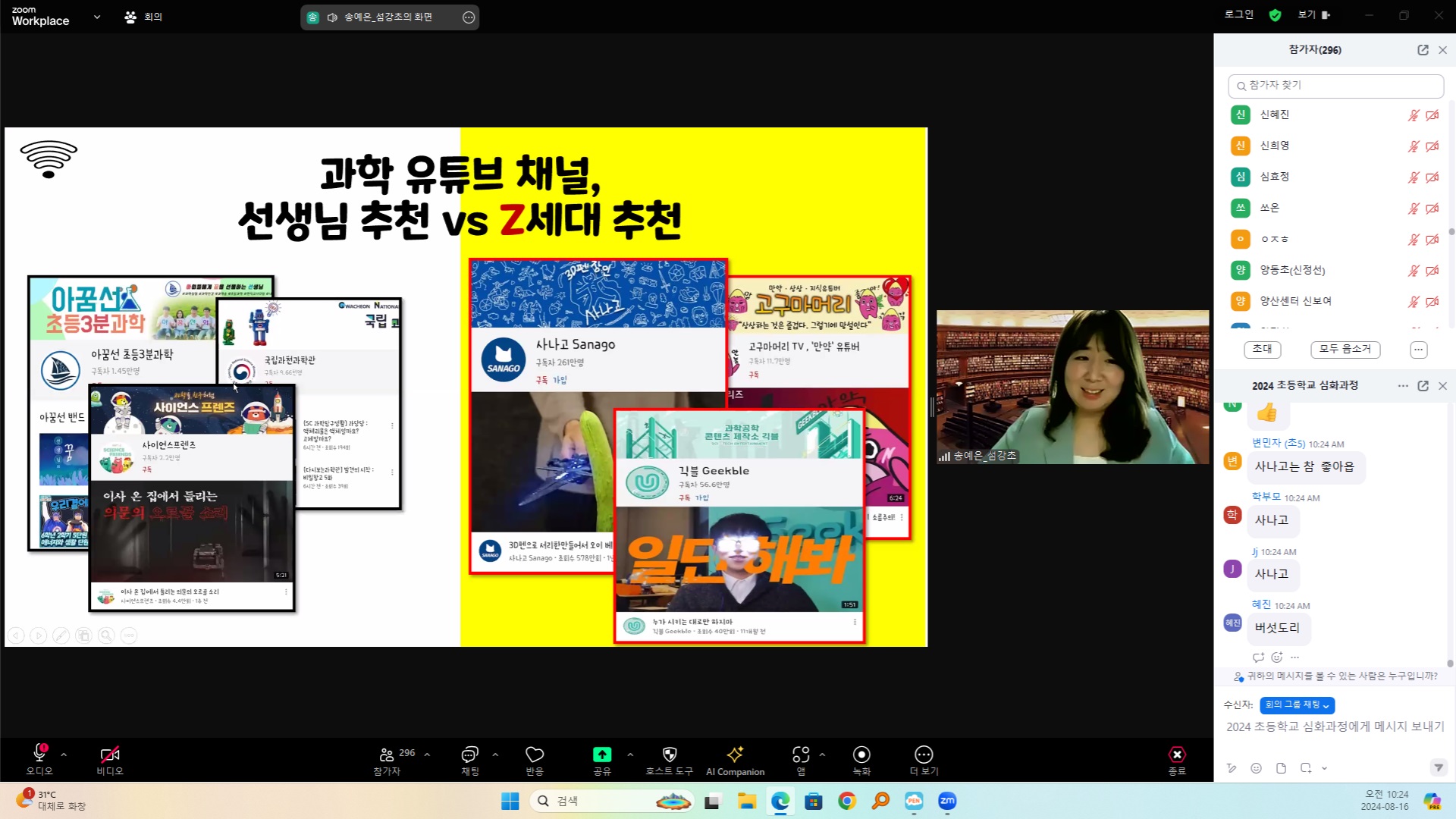Screen dimensions: 1456x819
Task: Open the Zoom Workplace dropdown arrow
Action: click(97, 17)
